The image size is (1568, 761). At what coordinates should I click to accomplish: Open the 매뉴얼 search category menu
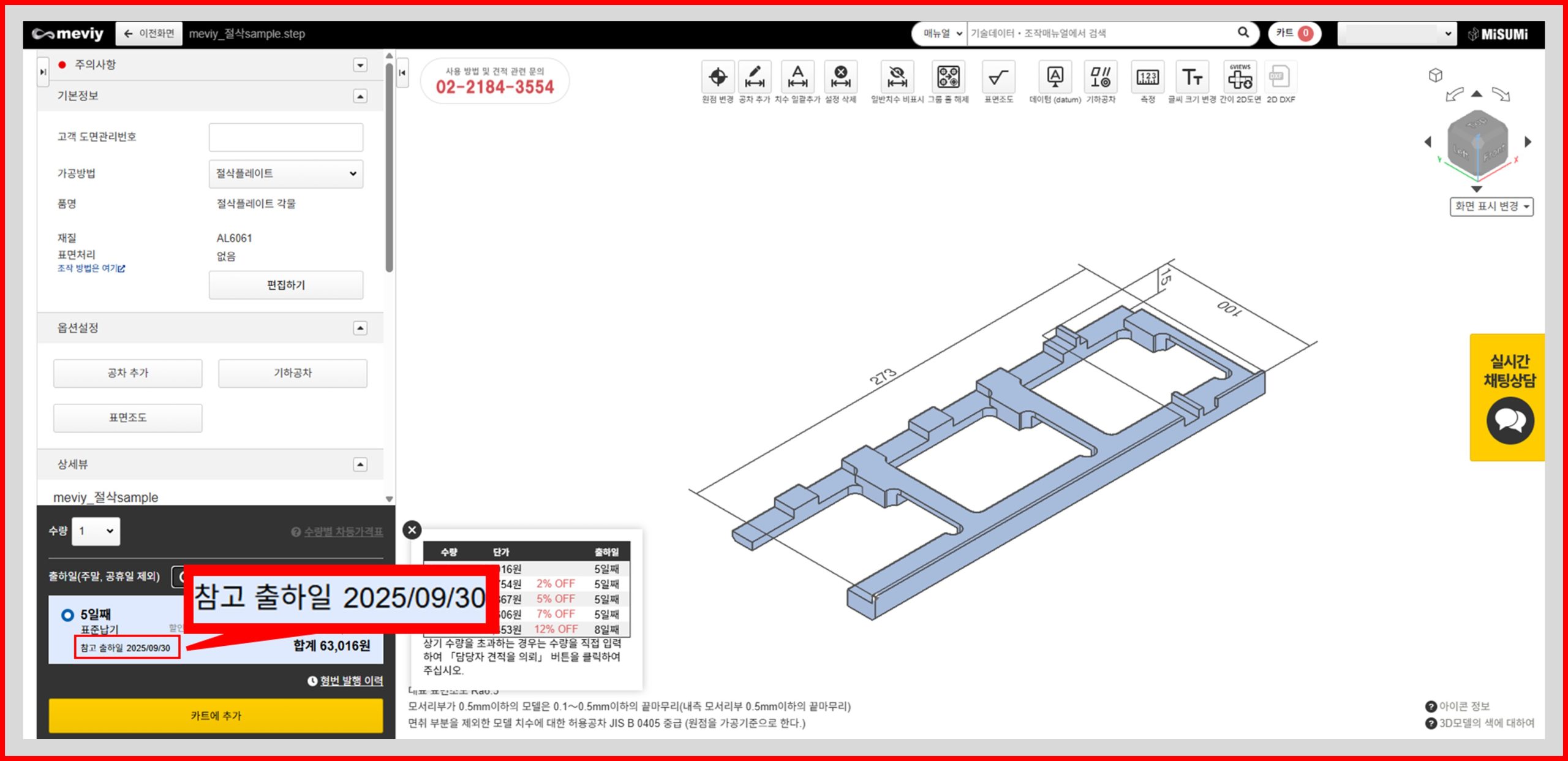(942, 34)
